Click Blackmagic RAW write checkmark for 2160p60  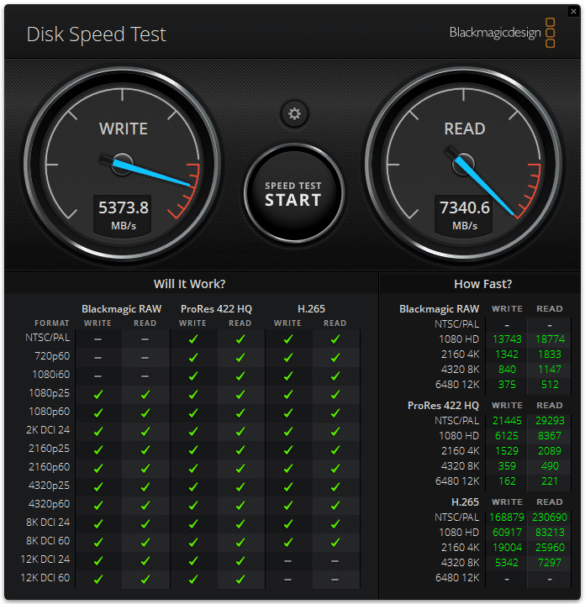click(x=98, y=468)
